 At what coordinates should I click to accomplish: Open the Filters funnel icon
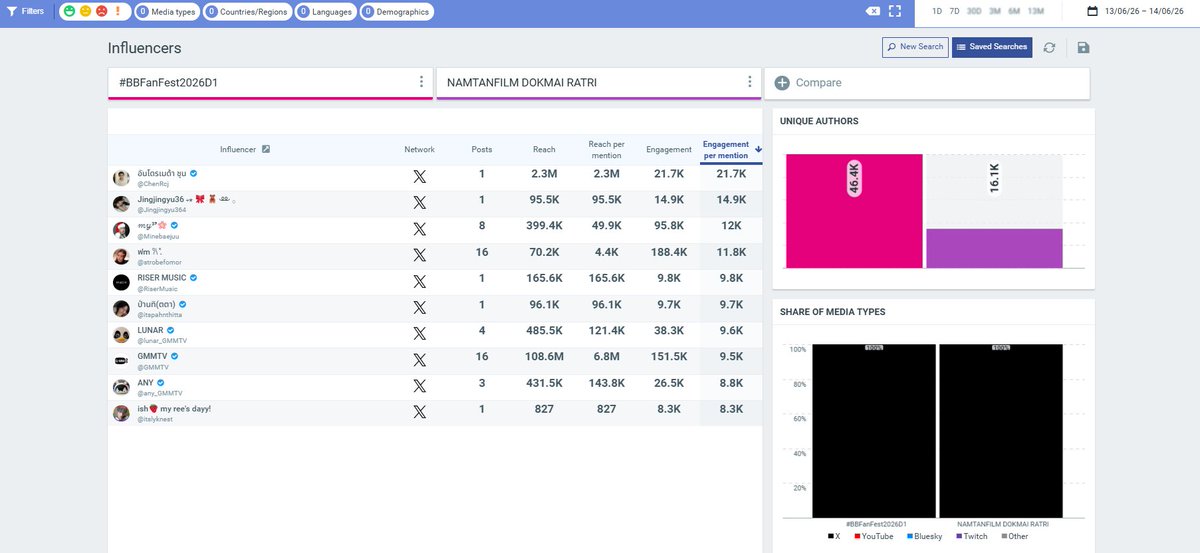(11, 12)
